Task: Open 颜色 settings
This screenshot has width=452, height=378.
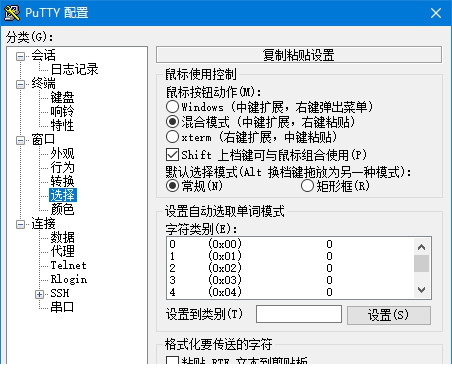Action: pos(62,209)
